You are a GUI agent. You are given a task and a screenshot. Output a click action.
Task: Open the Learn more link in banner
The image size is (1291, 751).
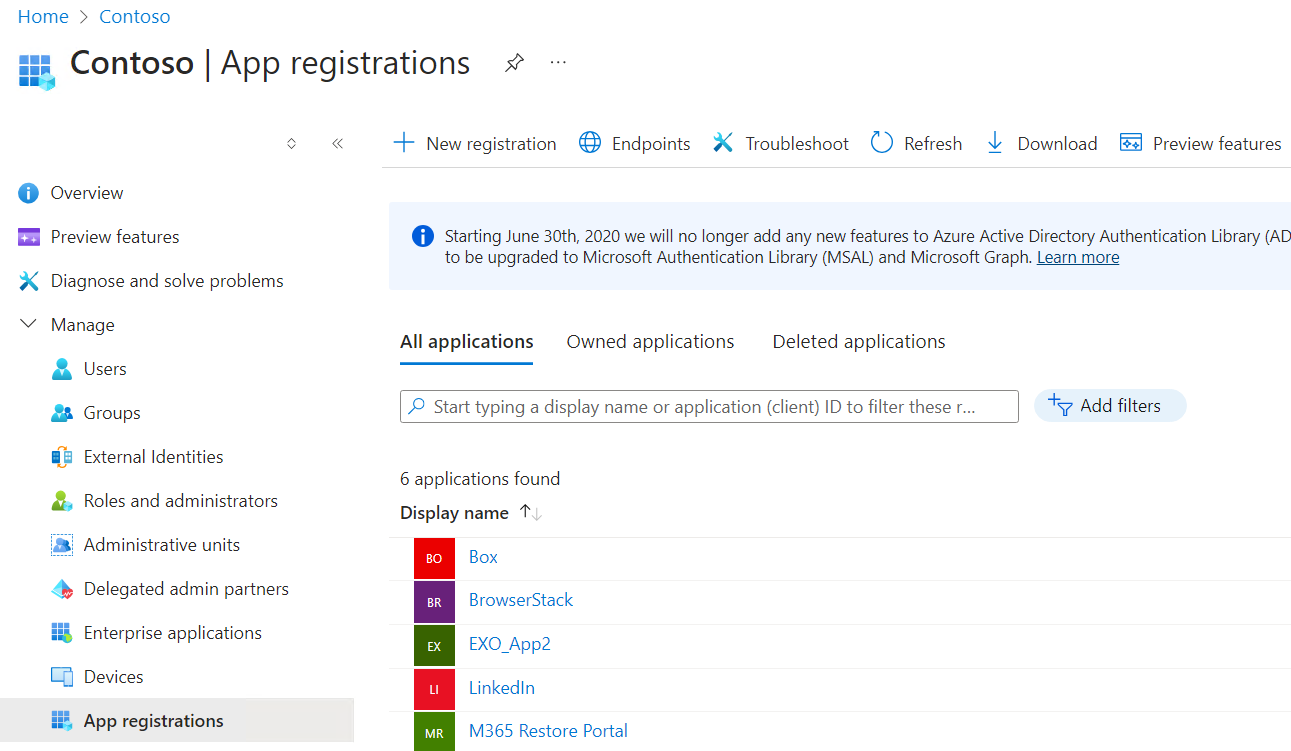pyautogui.click(x=1078, y=257)
